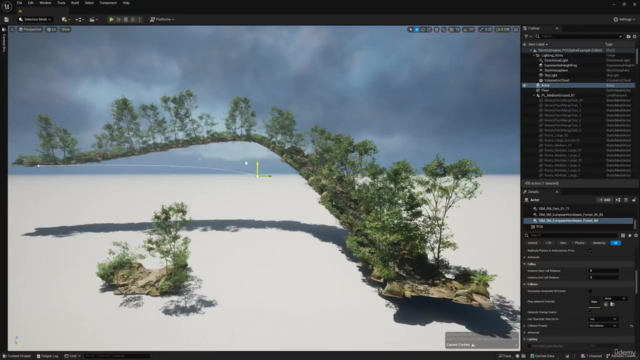
Task: Open the Outliner settings gear
Action: coord(635,36)
